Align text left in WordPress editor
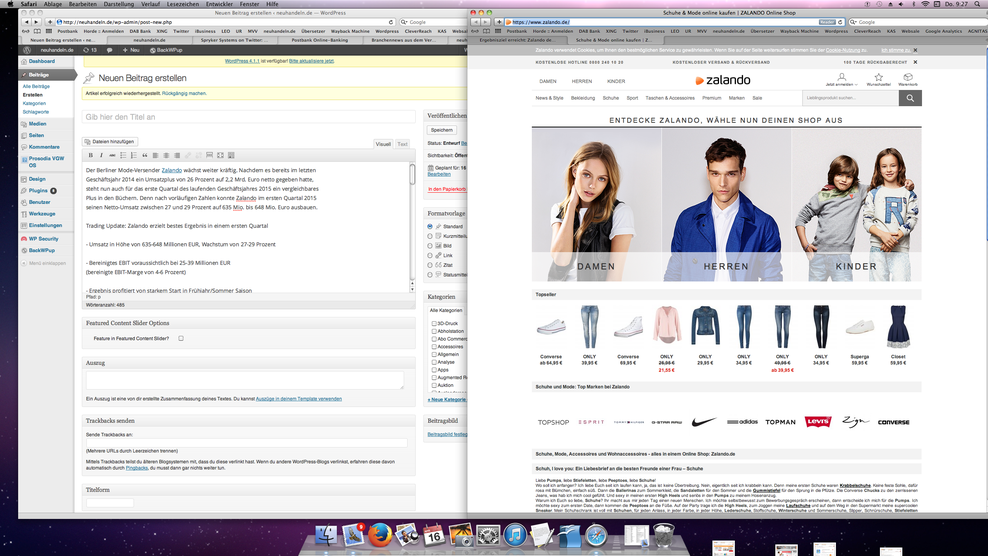Screen dimensions: 988x556 [x=155, y=155]
